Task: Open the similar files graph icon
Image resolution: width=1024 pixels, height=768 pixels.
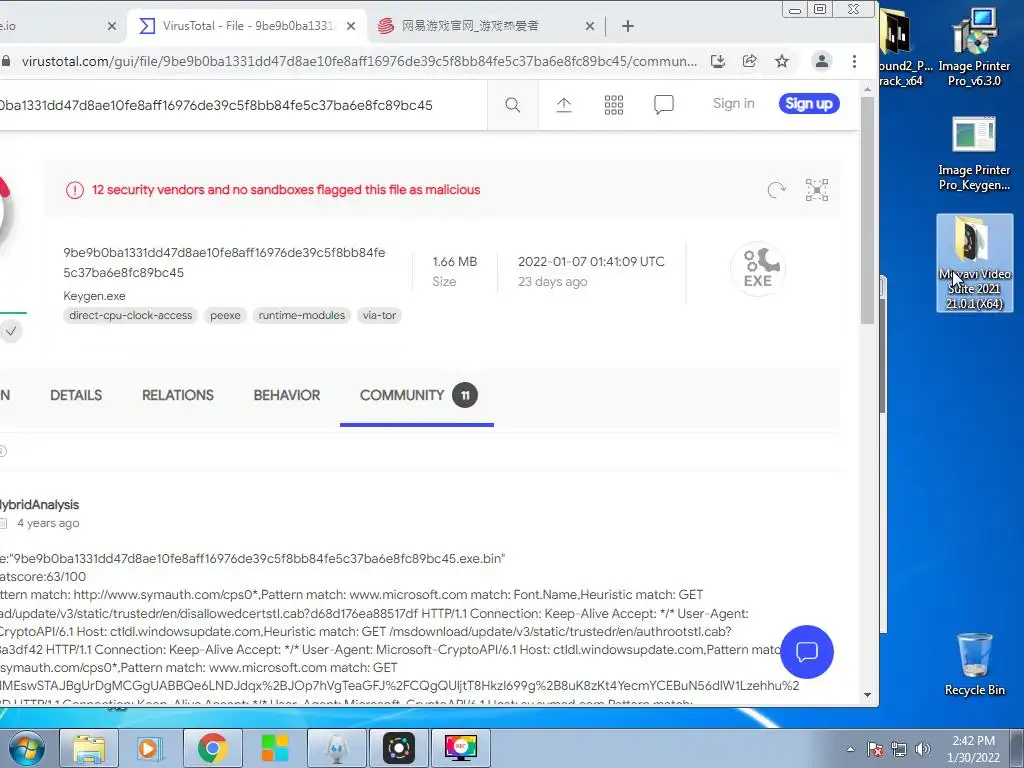Action: click(816, 190)
